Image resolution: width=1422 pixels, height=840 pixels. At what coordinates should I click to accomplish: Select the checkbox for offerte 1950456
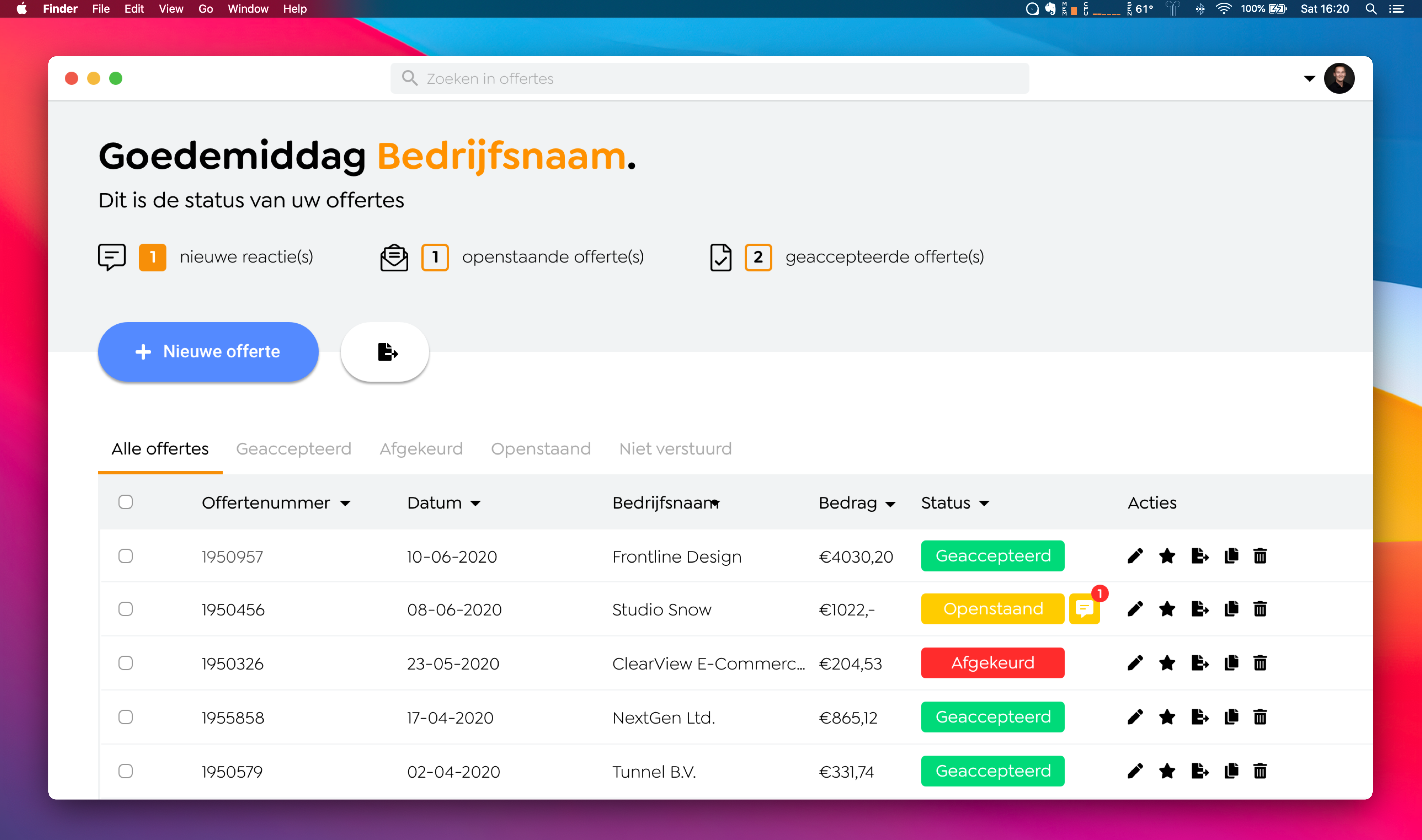pos(126,609)
